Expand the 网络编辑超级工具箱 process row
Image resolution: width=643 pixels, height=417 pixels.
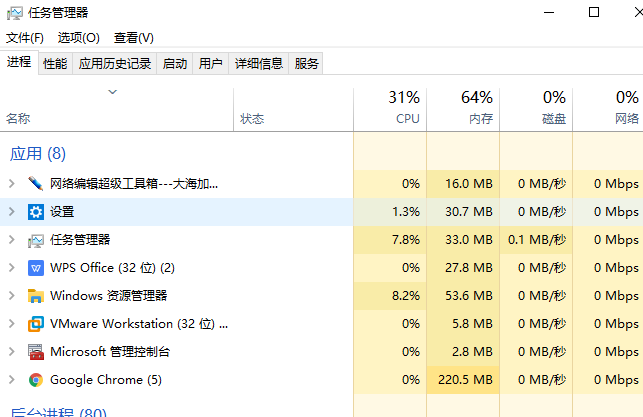pos(11,184)
